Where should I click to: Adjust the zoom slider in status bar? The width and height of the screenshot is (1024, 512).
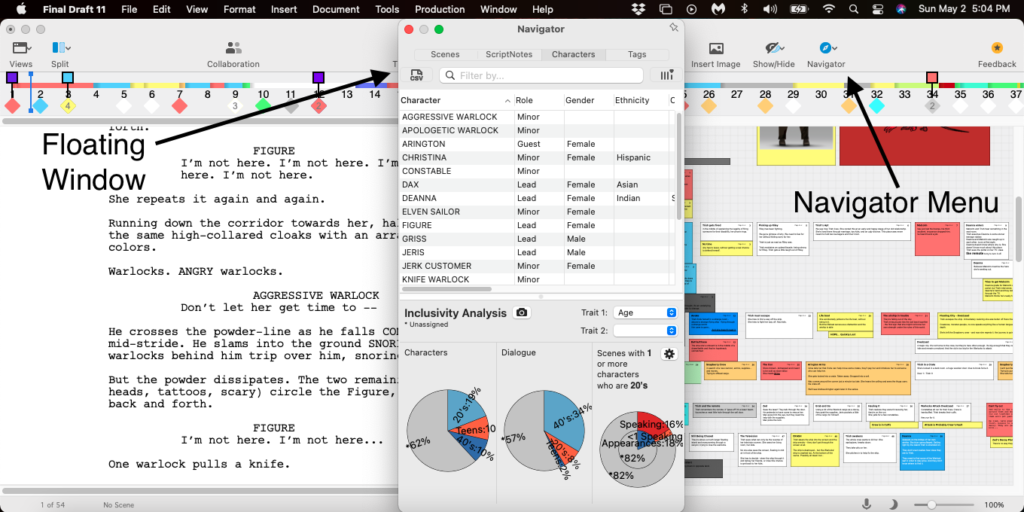(932, 504)
